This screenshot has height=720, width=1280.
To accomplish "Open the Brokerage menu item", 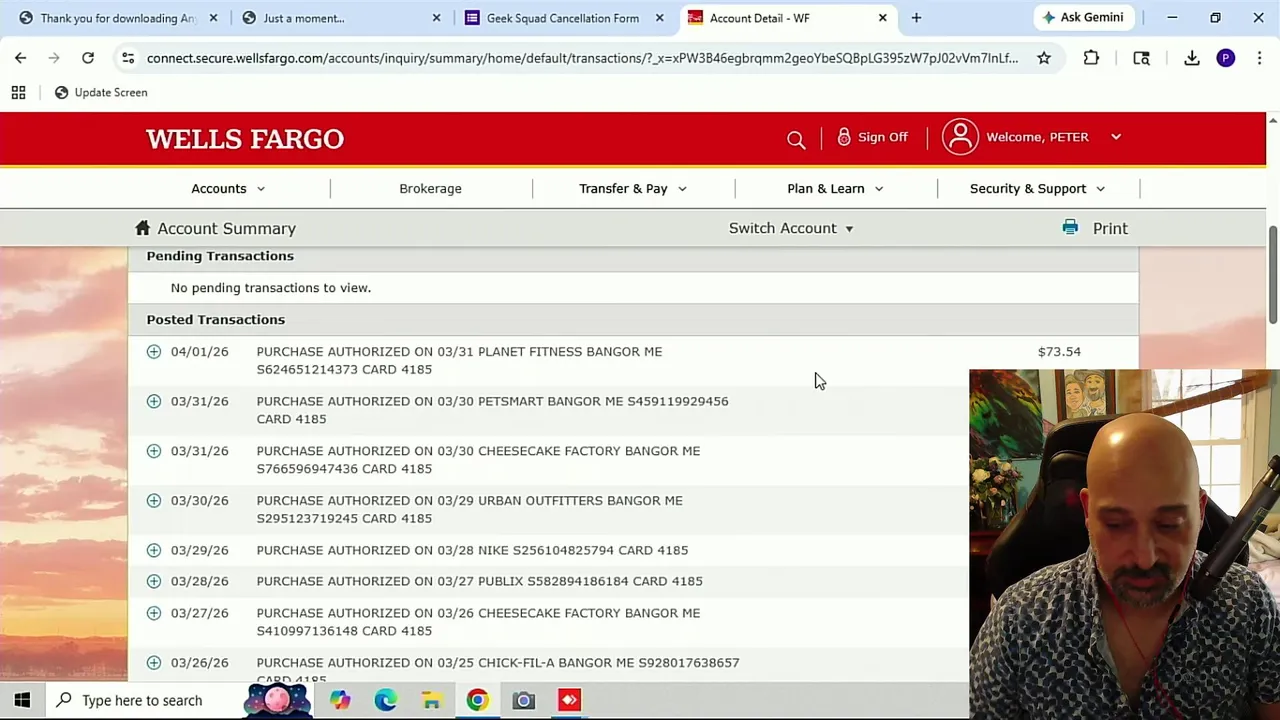I will 430,188.
